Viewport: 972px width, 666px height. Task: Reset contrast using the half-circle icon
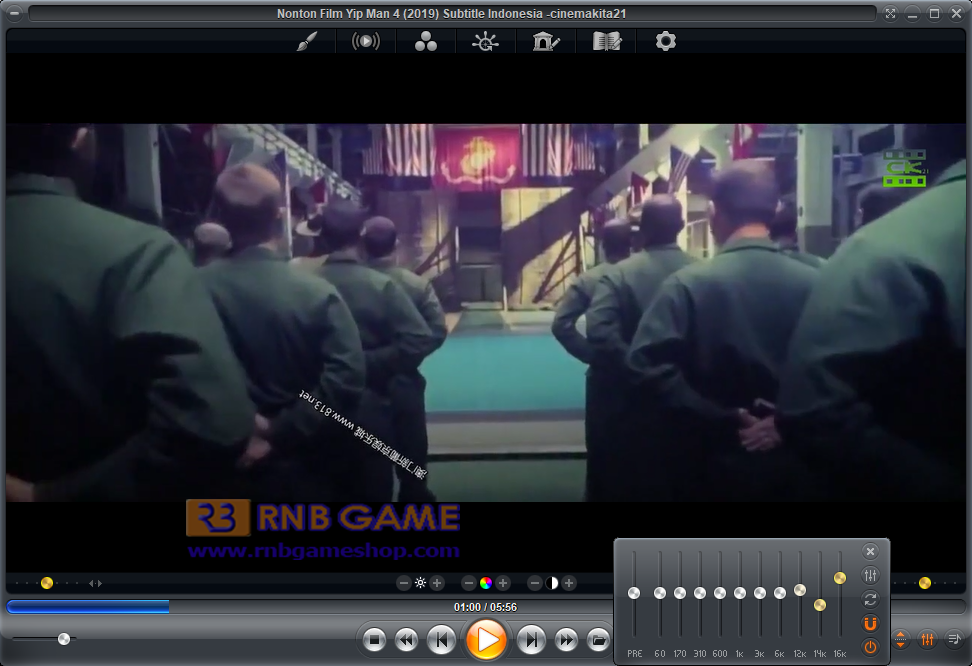pos(552,583)
